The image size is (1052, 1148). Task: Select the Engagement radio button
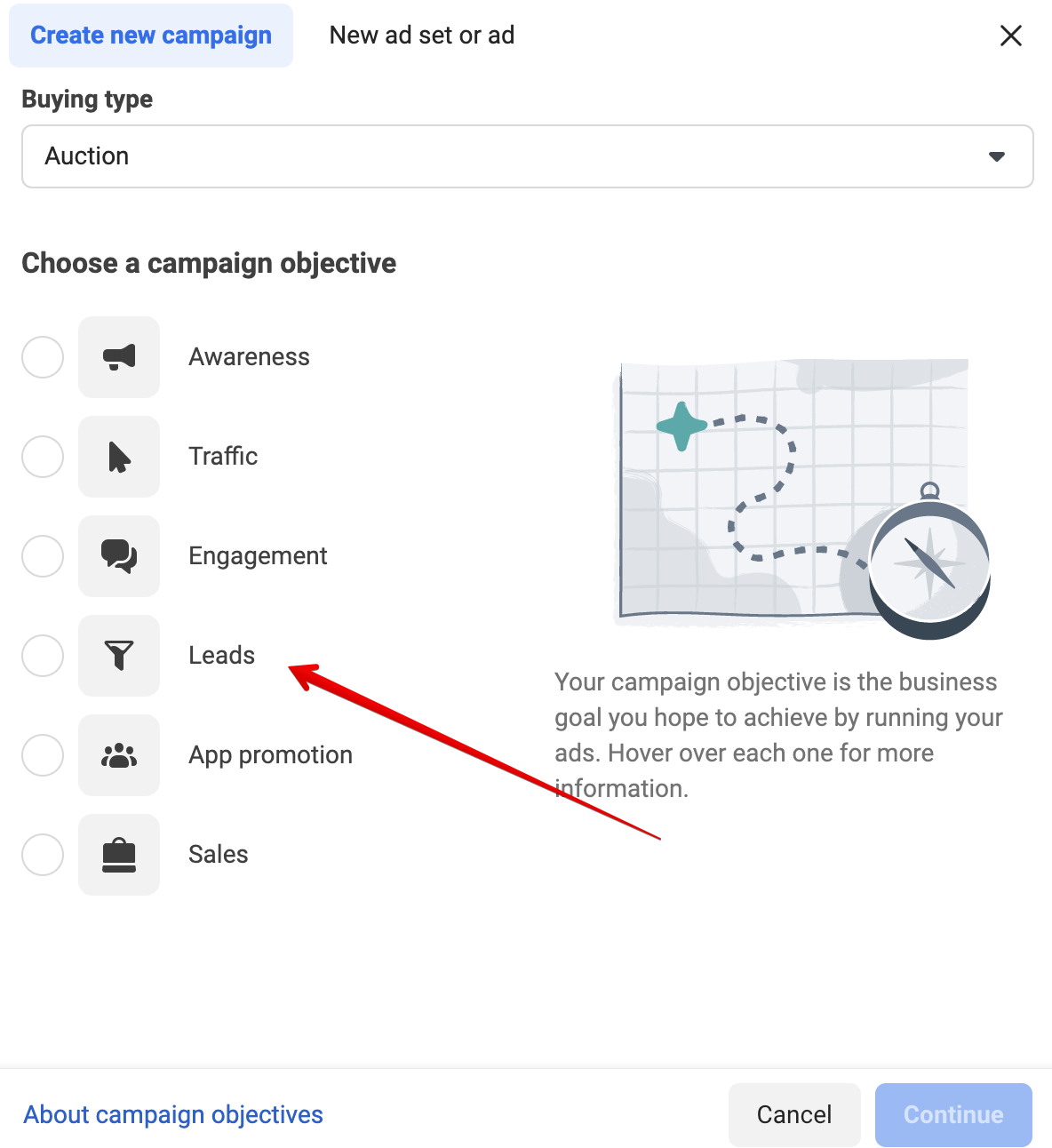click(x=43, y=556)
